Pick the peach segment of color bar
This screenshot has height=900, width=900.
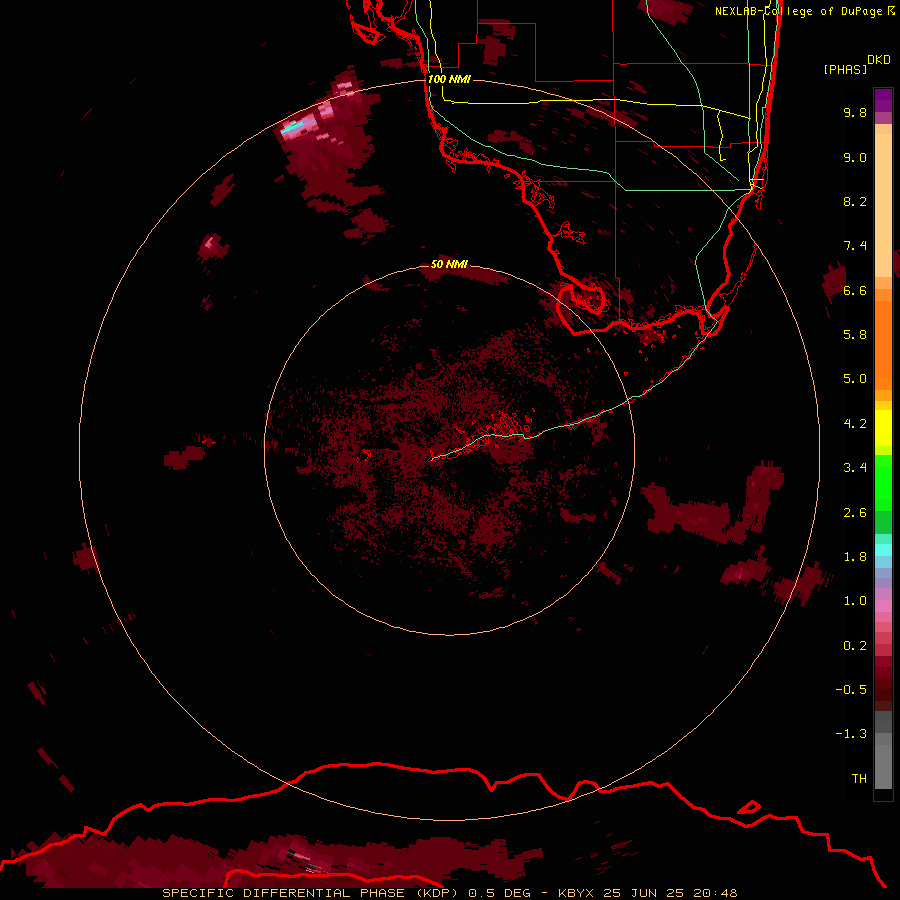click(x=883, y=205)
